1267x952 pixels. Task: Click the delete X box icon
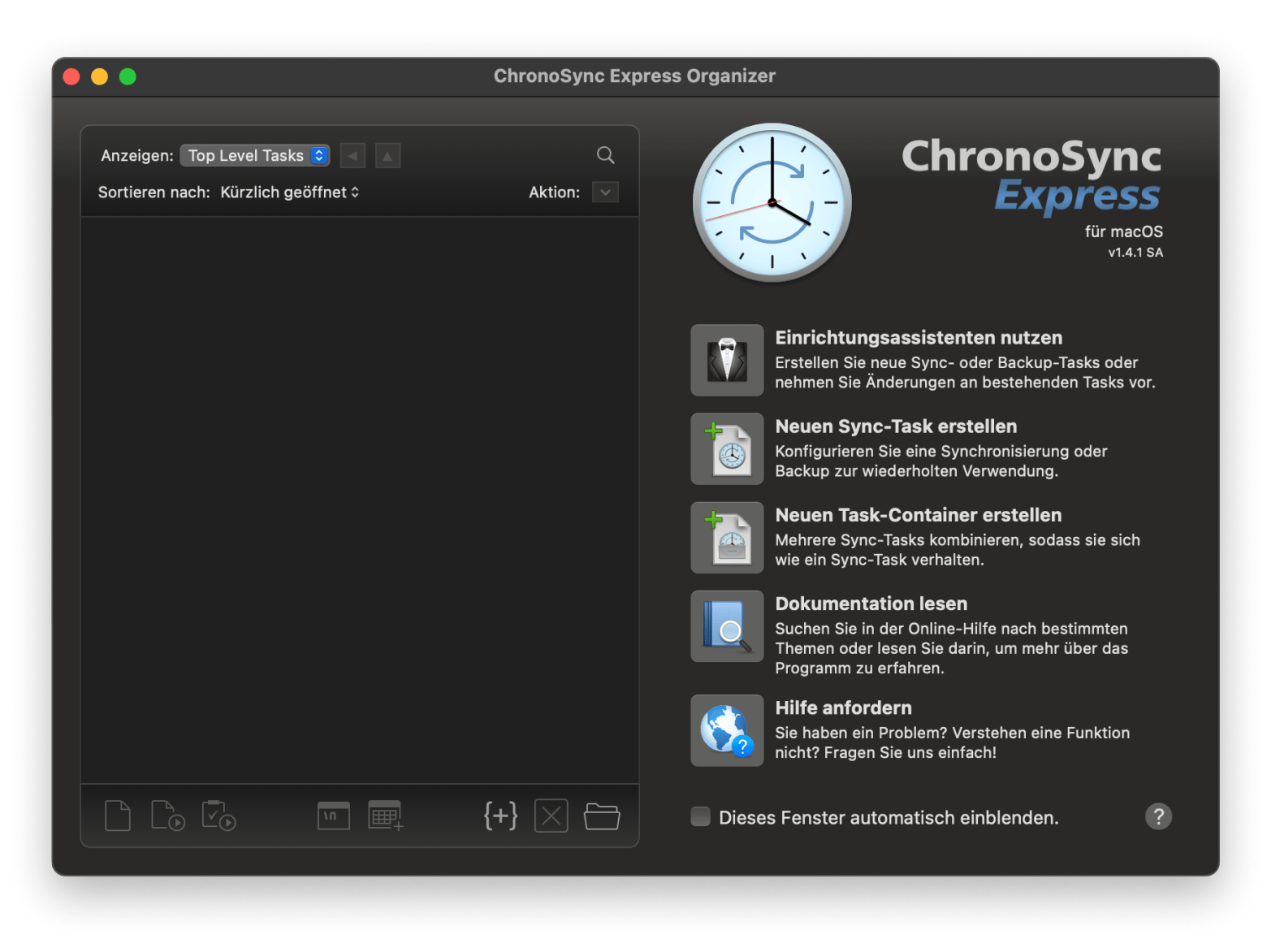[x=551, y=816]
